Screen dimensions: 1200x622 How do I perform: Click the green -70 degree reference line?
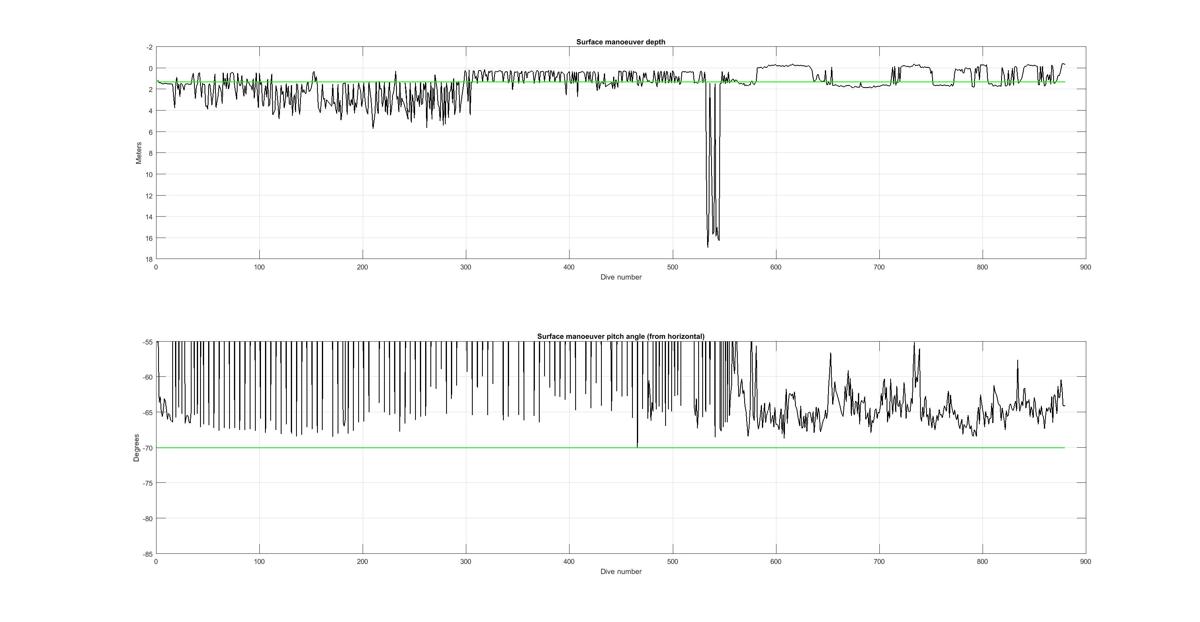pyautogui.click(x=610, y=447)
